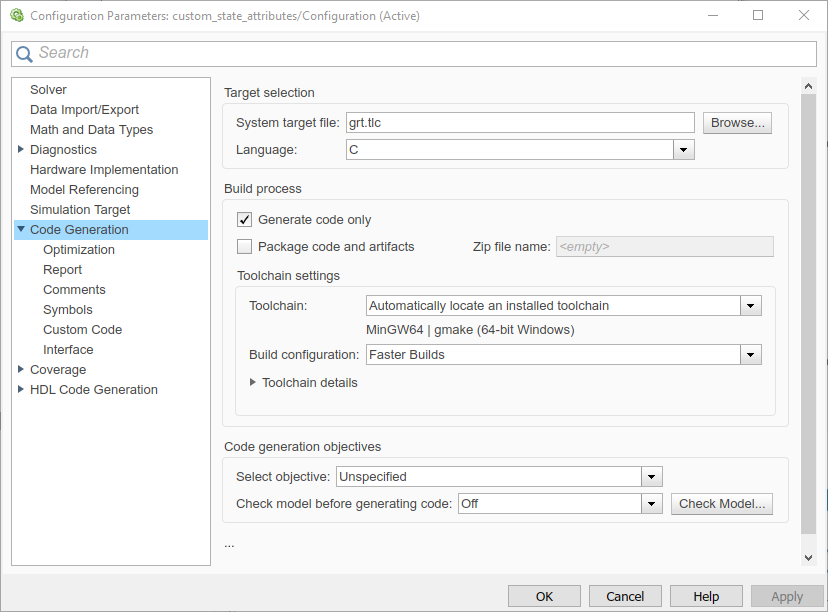The height and width of the screenshot is (612, 828).
Task: Open the Language dropdown
Action: 683,150
